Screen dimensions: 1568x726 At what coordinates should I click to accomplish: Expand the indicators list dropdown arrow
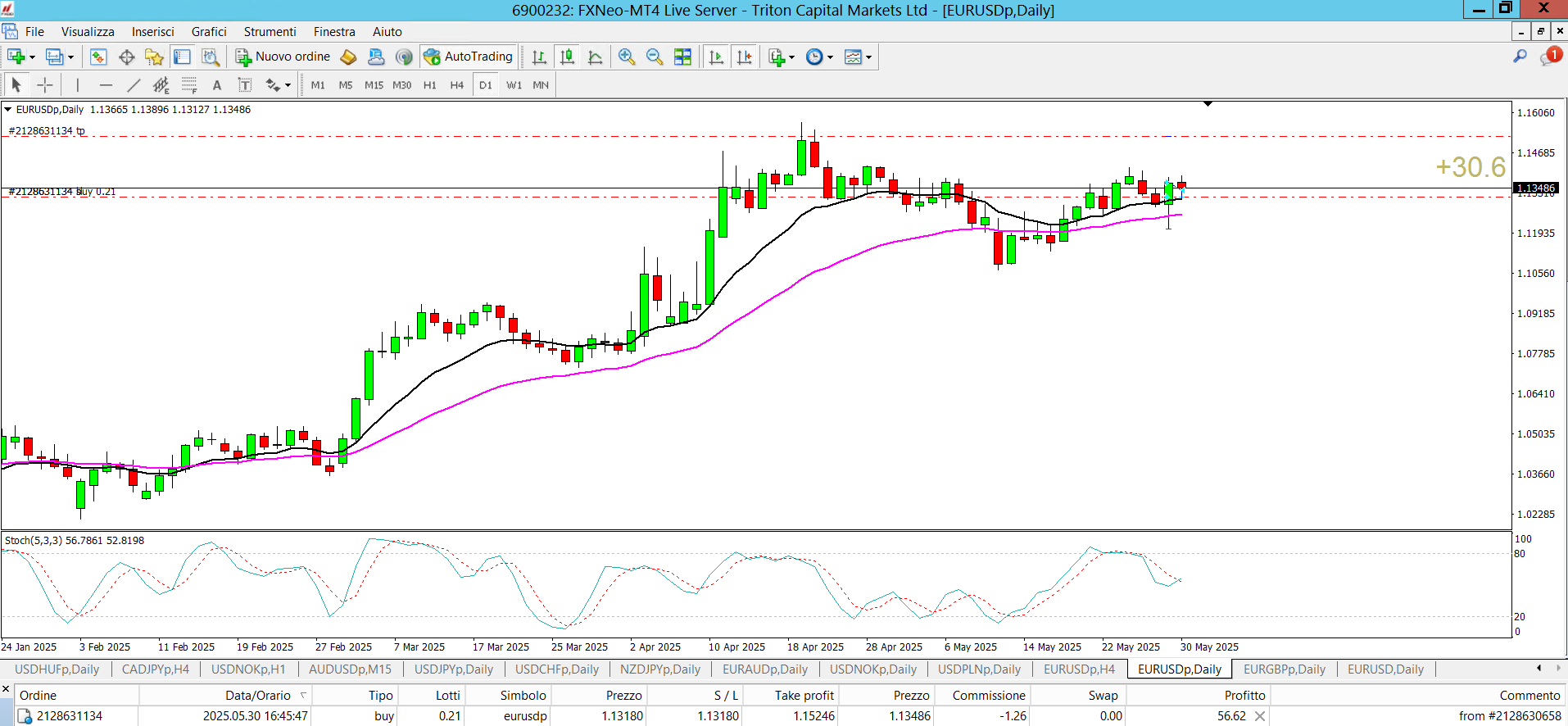point(791,57)
